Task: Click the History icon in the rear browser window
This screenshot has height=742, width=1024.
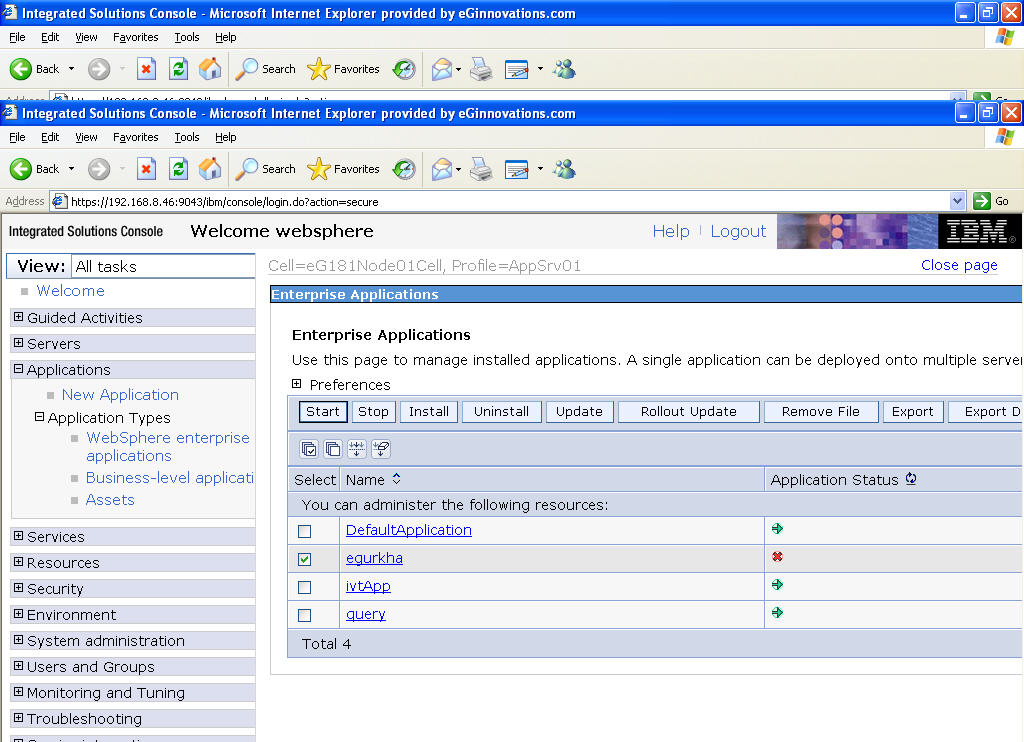Action: coord(404,69)
